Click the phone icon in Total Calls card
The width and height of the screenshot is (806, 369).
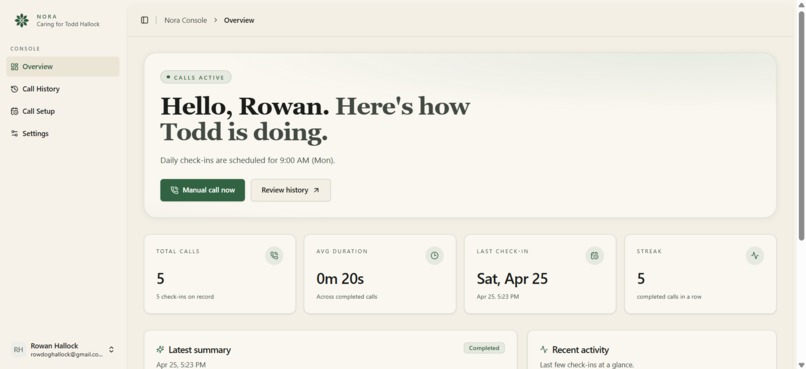274,255
